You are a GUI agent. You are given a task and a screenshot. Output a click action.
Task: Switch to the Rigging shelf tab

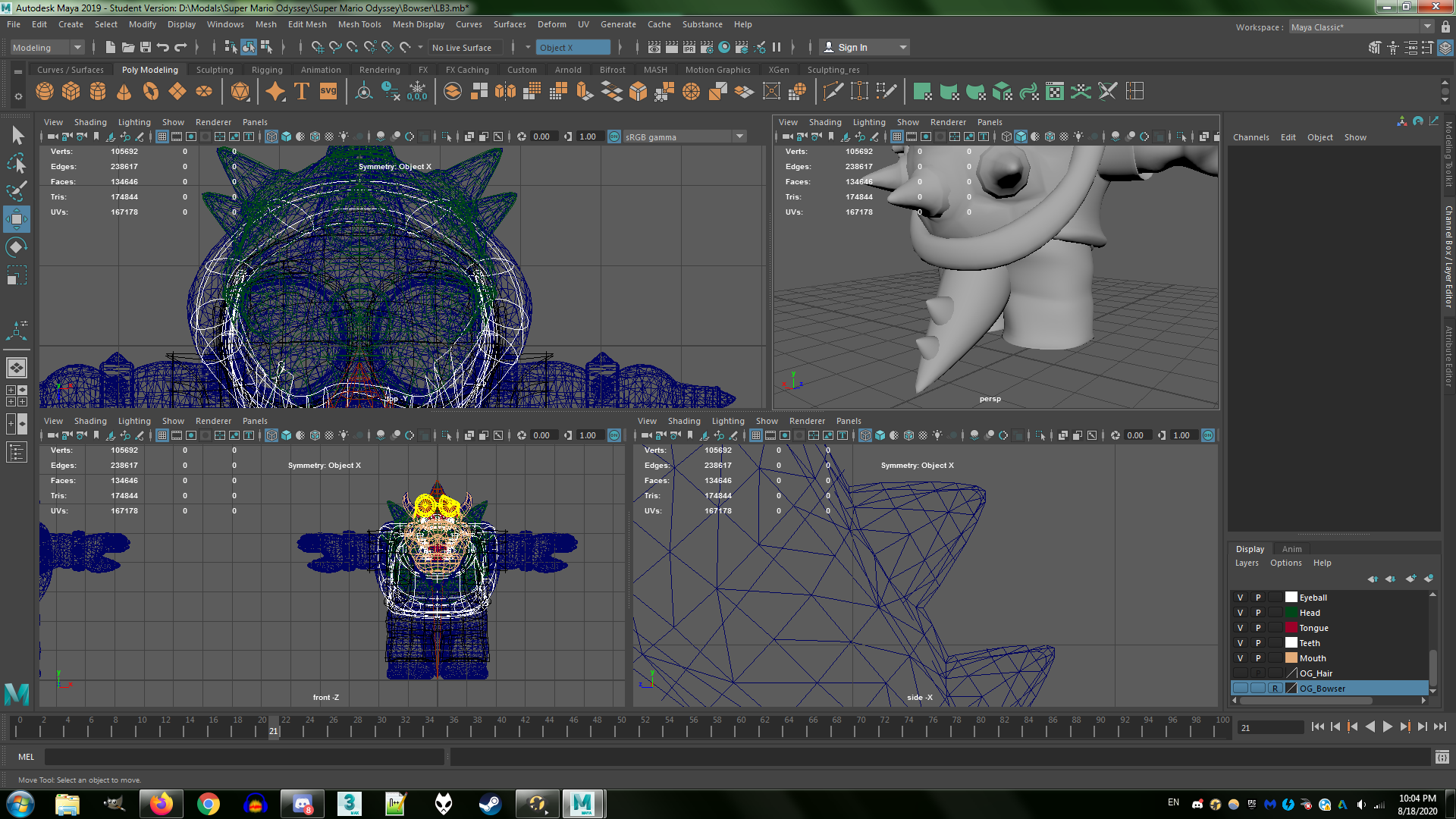click(267, 70)
